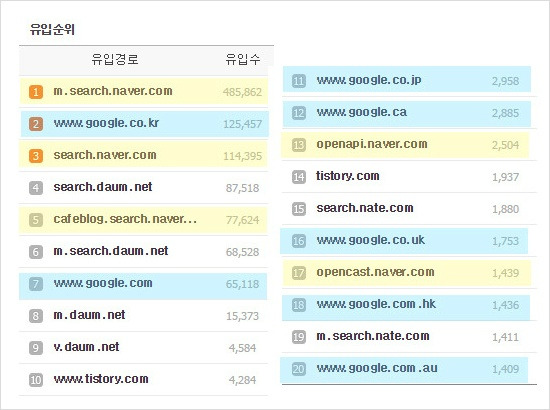Select the tistory.com entry
This screenshot has width=550, height=410.
tap(348, 176)
